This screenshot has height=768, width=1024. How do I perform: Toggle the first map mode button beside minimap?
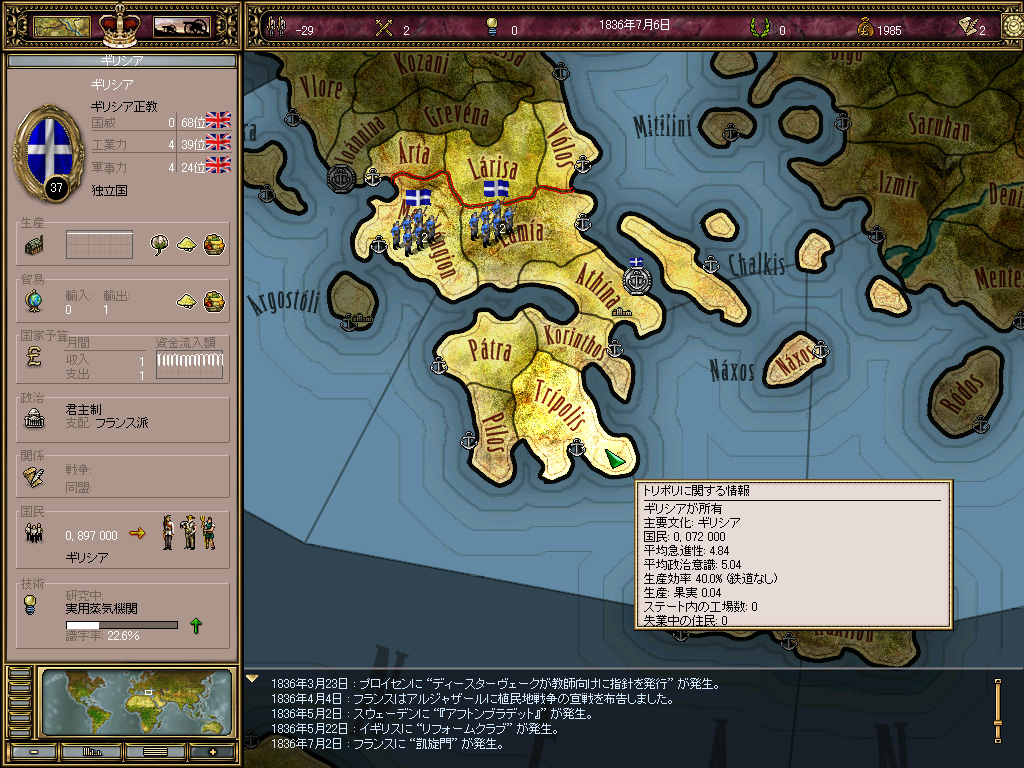click(20, 673)
